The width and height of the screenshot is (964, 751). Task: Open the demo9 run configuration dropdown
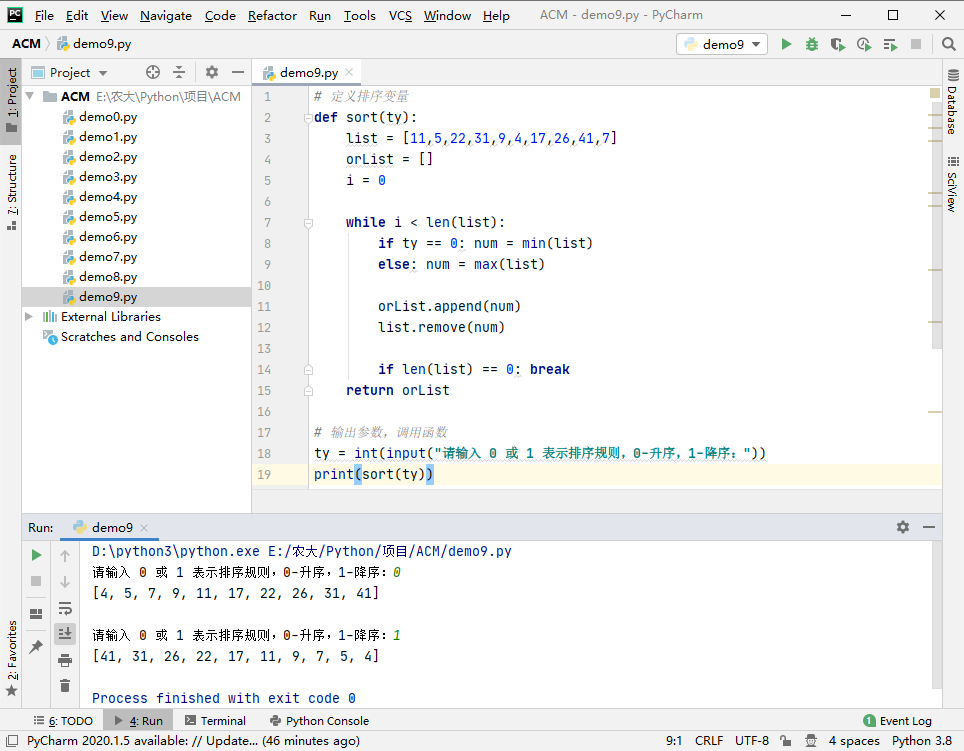(722, 44)
